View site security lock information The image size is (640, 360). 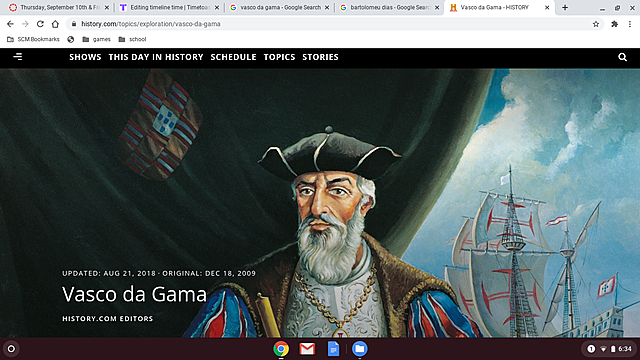click(74, 24)
